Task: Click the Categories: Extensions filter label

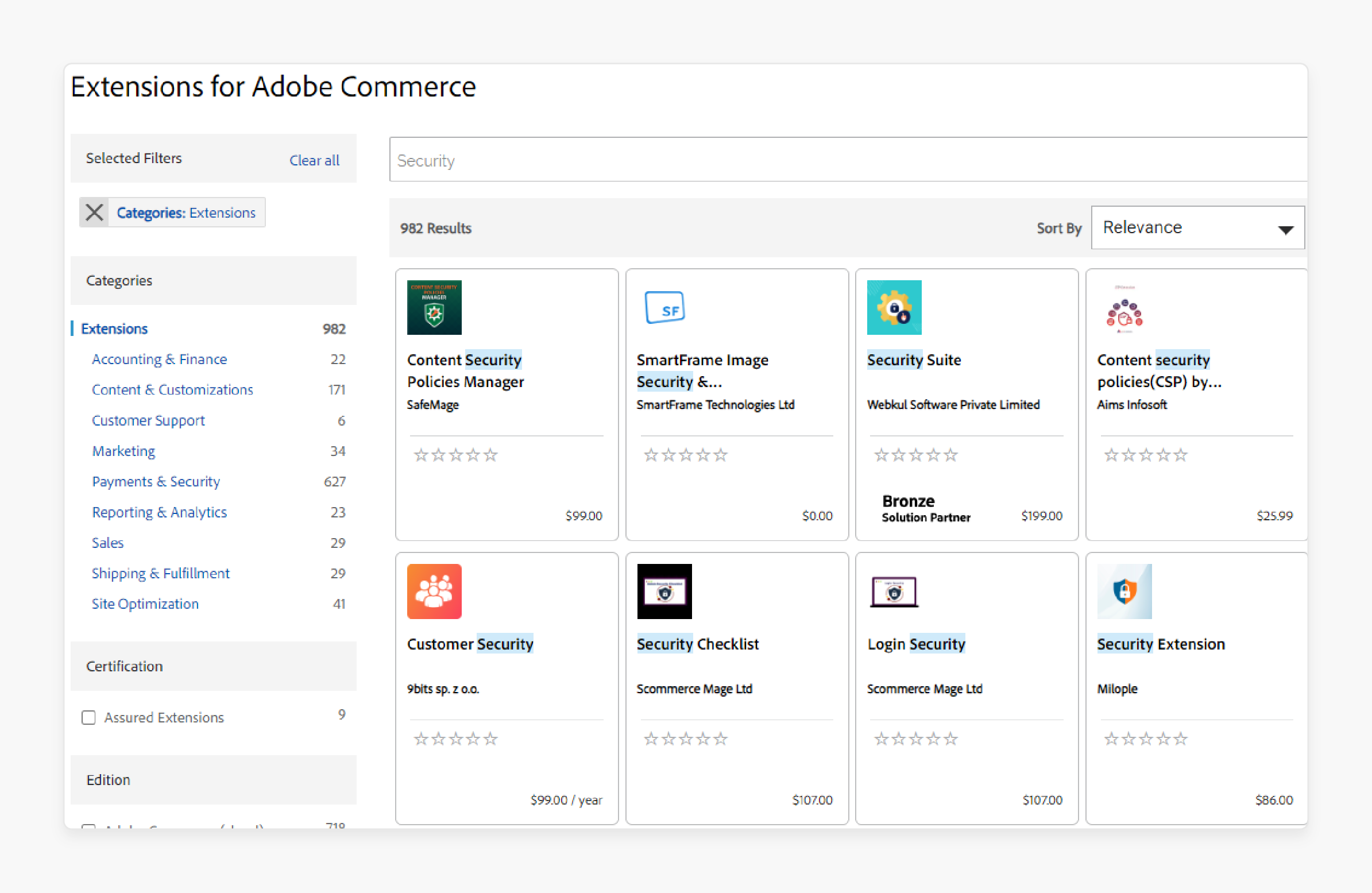Action: 186,212
